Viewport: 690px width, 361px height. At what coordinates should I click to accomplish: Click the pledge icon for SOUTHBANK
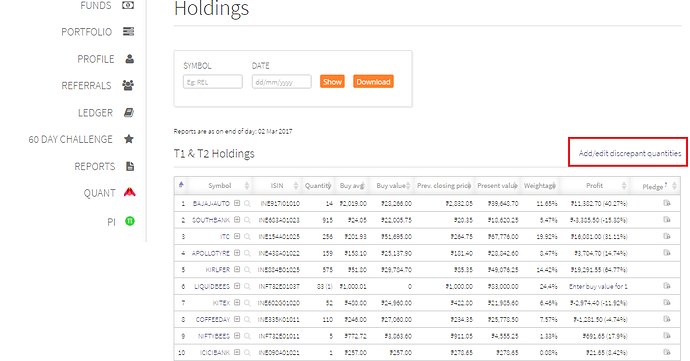tap(667, 220)
